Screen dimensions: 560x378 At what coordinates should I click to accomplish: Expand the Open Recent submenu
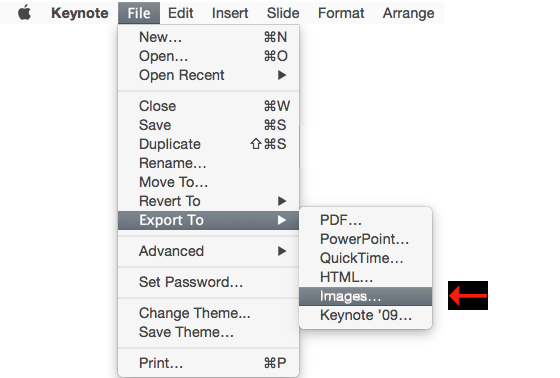(208, 75)
